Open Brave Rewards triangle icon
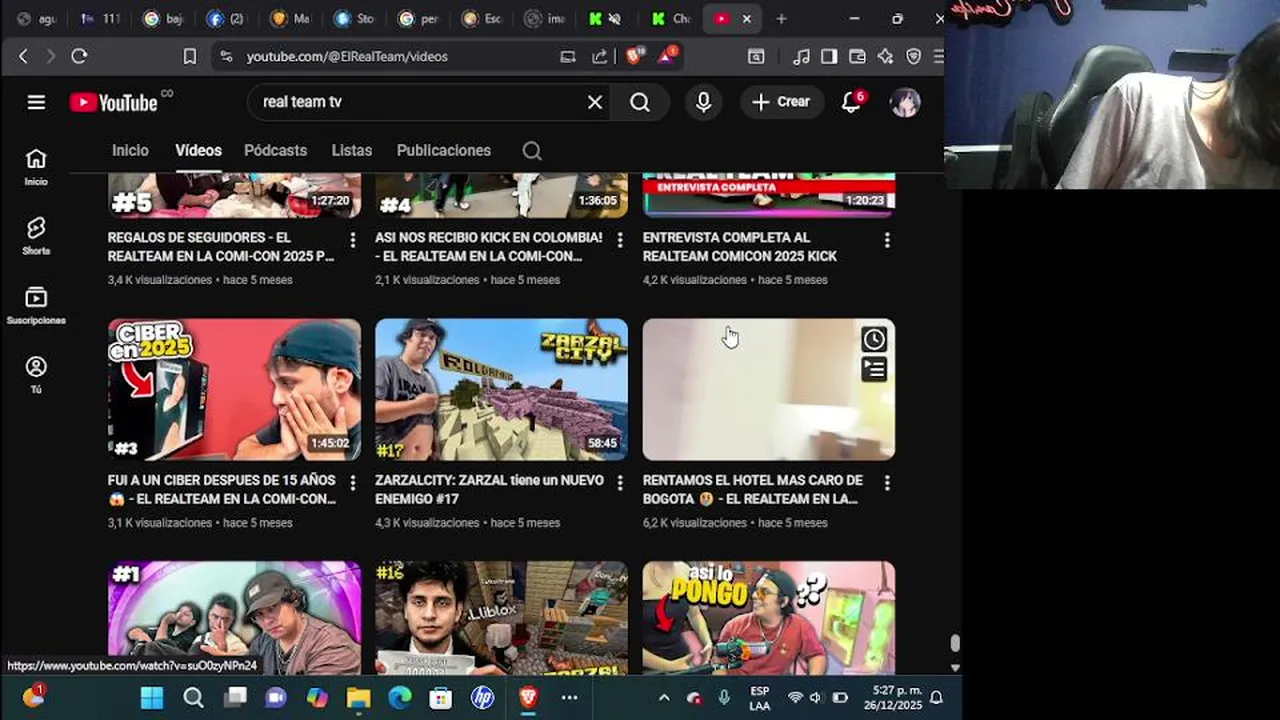This screenshot has width=1280, height=720. (x=667, y=56)
